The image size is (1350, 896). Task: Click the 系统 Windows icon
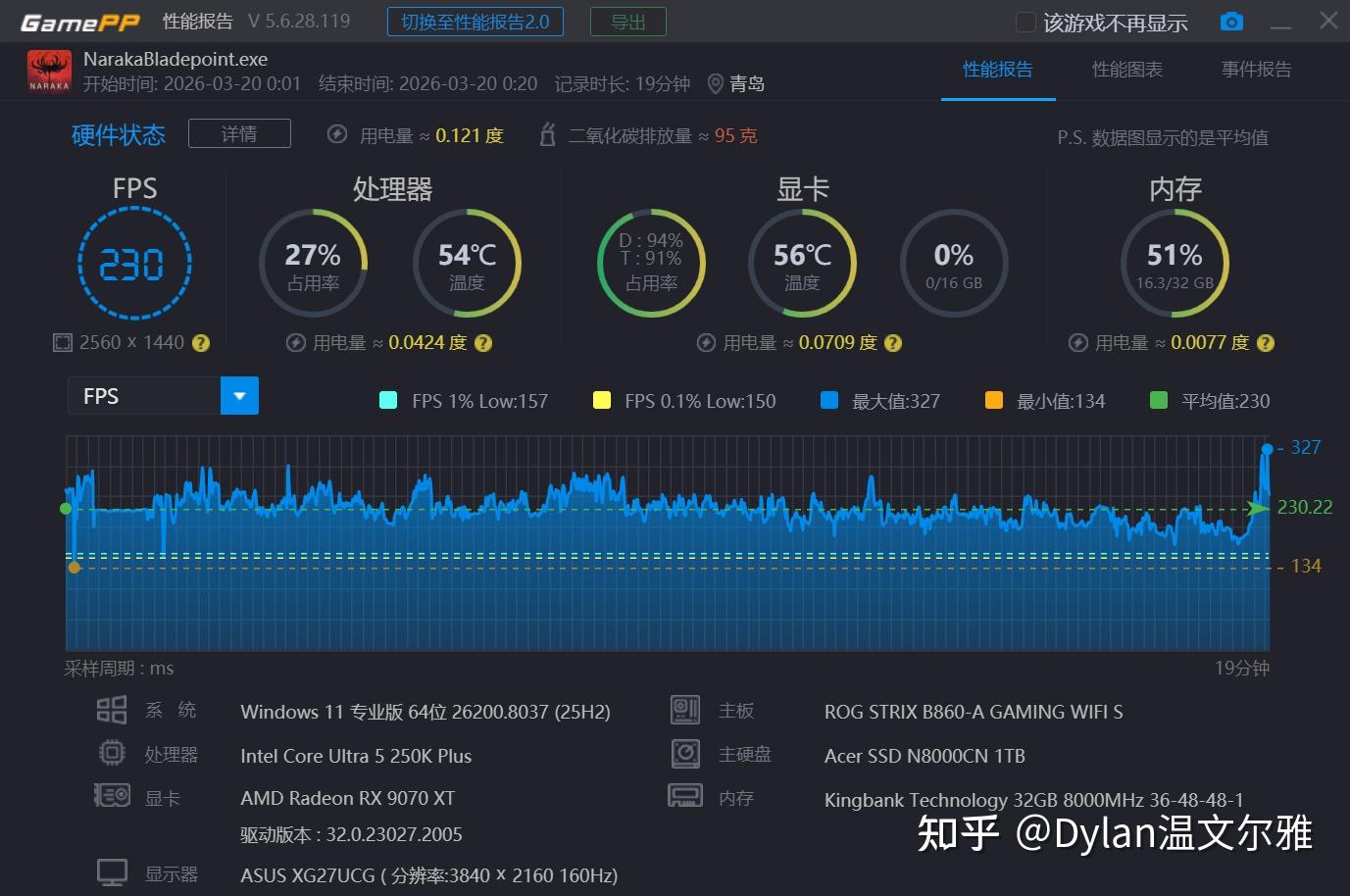(x=112, y=710)
